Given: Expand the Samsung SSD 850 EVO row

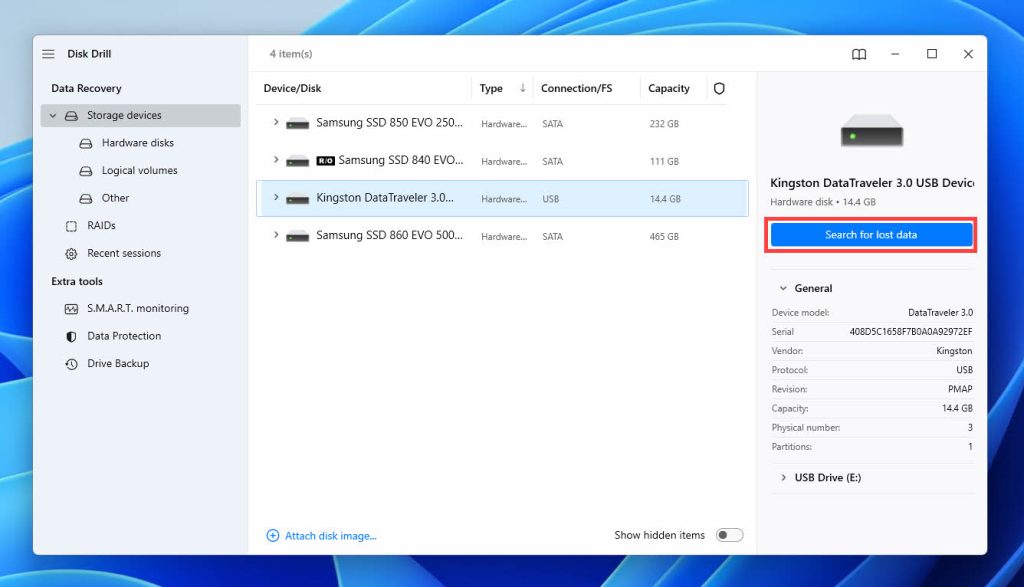Looking at the screenshot, I should click(x=276, y=122).
